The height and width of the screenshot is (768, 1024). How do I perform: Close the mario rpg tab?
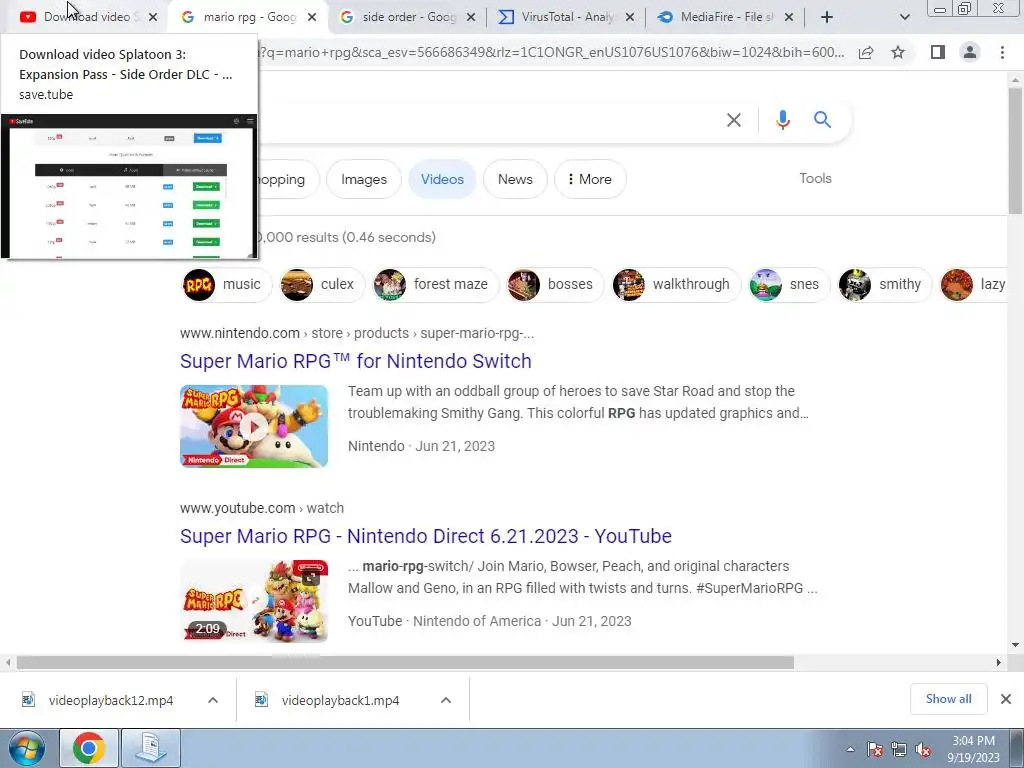point(312,17)
